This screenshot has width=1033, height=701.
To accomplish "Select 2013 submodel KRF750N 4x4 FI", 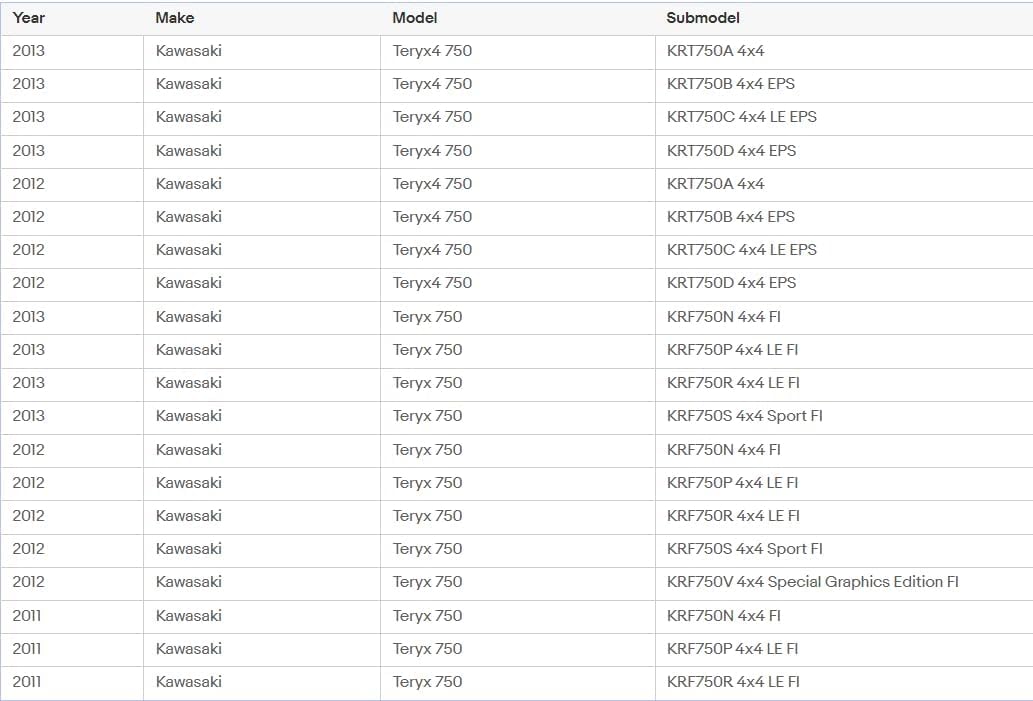I will [x=723, y=316].
